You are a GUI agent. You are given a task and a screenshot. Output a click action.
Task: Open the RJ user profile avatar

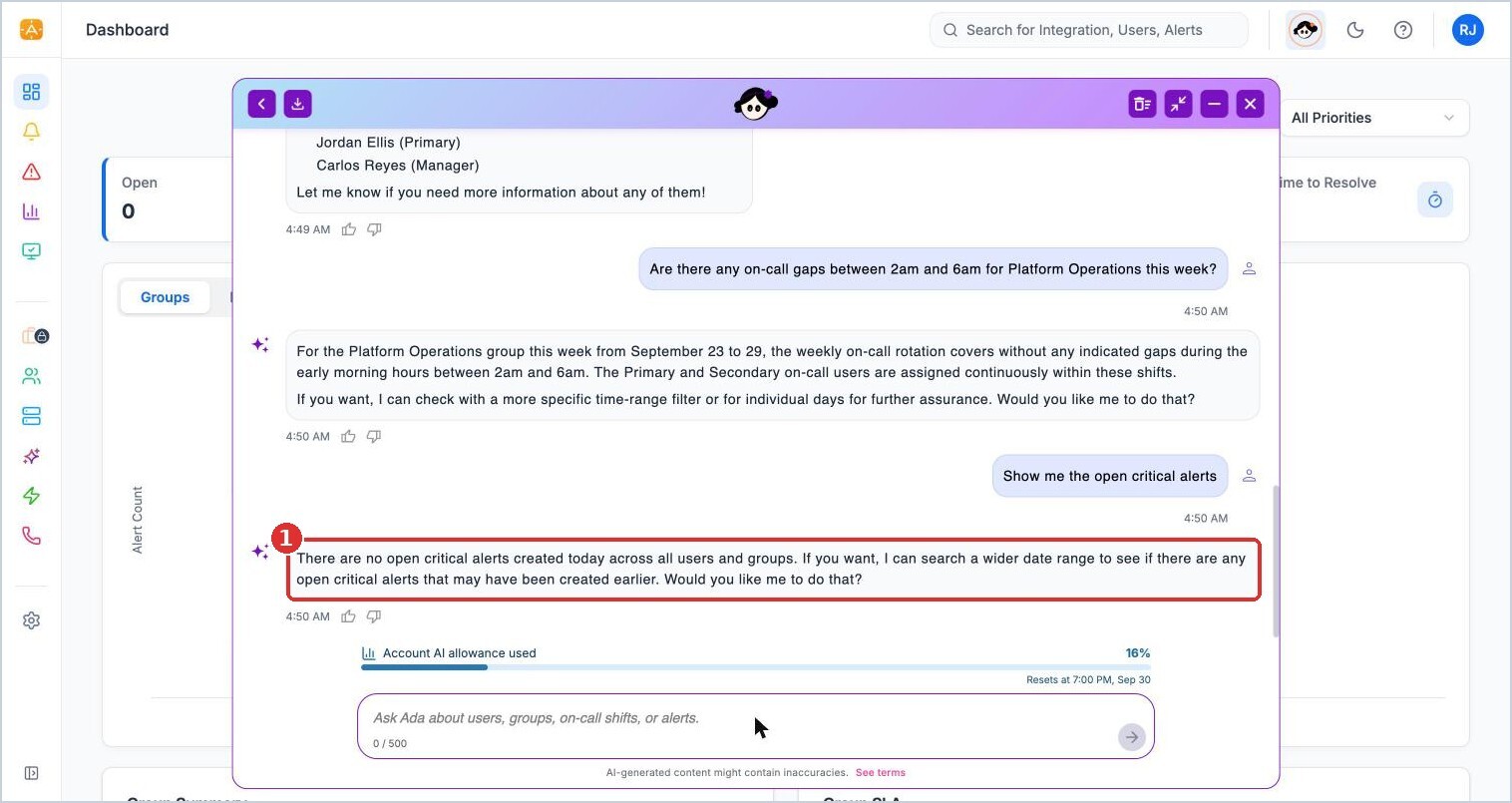coord(1468,30)
